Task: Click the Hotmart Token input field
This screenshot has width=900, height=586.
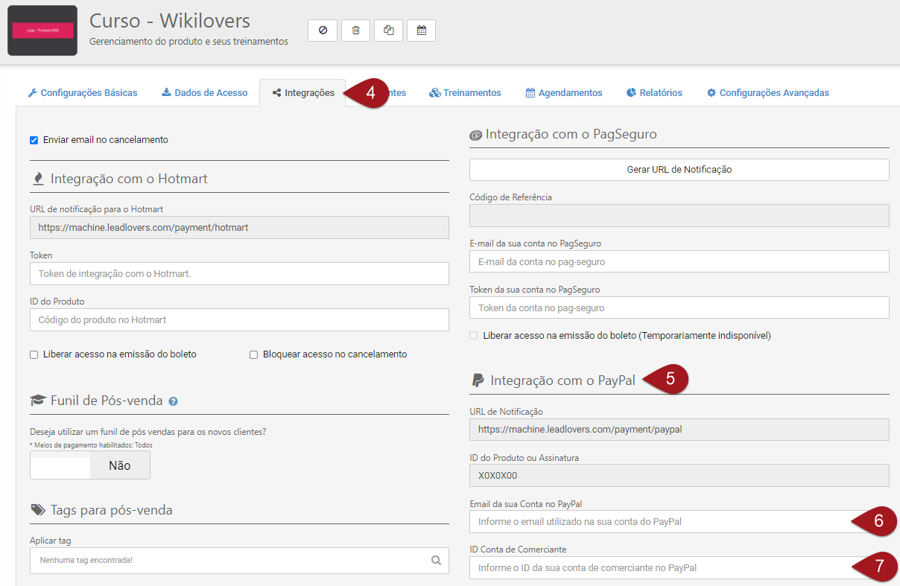Action: coord(239,273)
